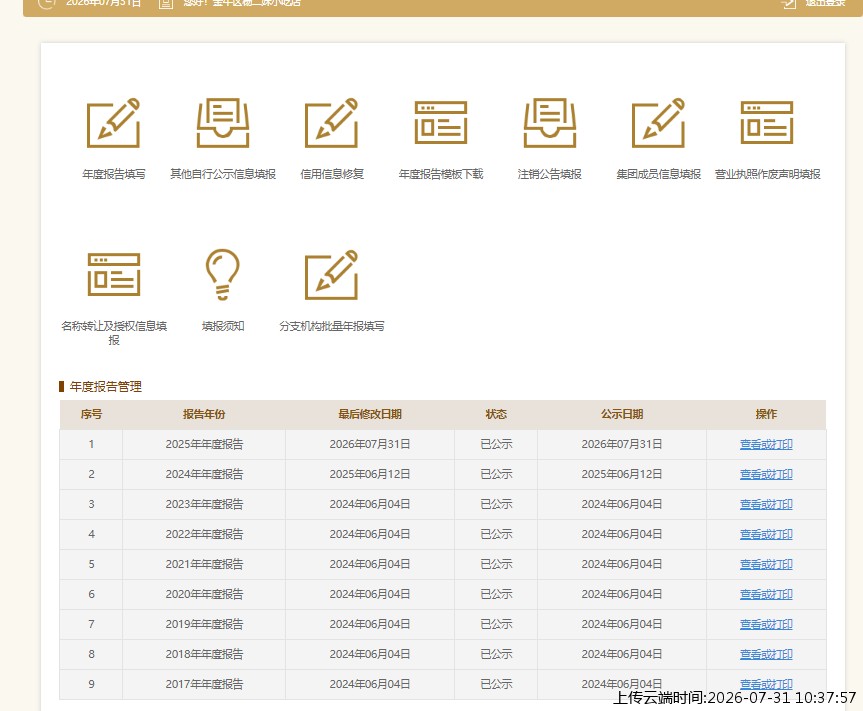
Task: Click sequence number 9 in the table
Action: coord(91,684)
